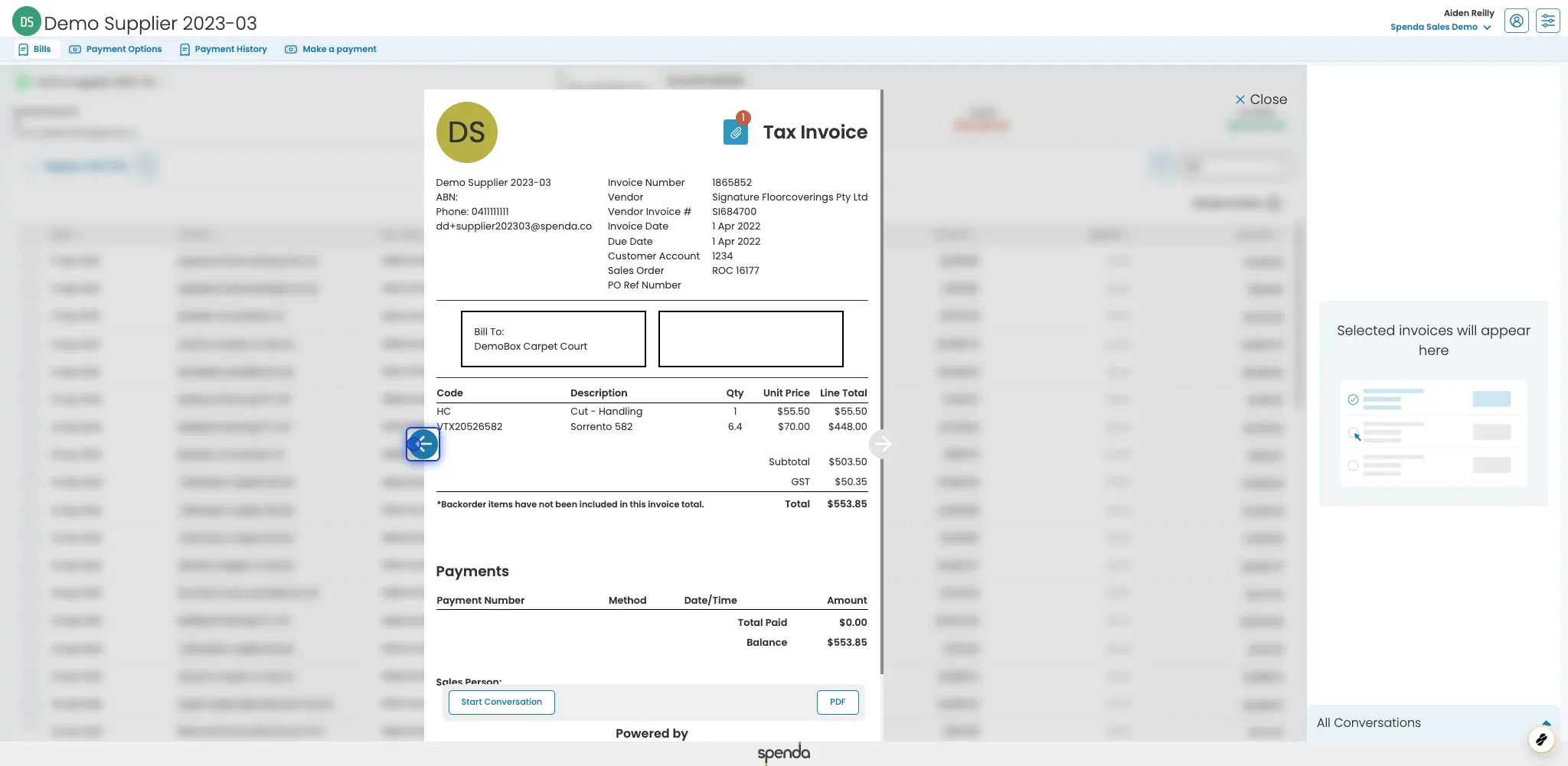Click the Total Paid amount $0.00
Screen dimensions: 1568x766
click(853, 622)
